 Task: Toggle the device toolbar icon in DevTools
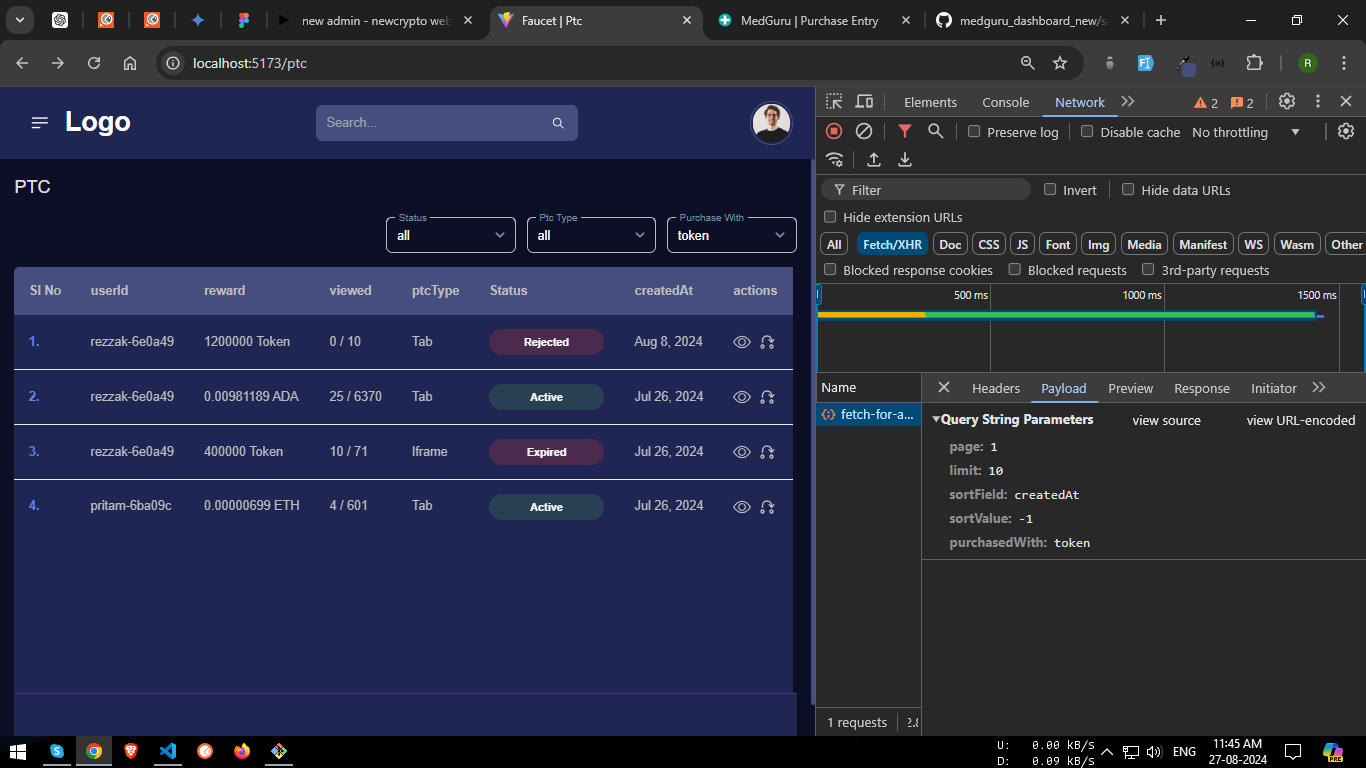(x=864, y=102)
